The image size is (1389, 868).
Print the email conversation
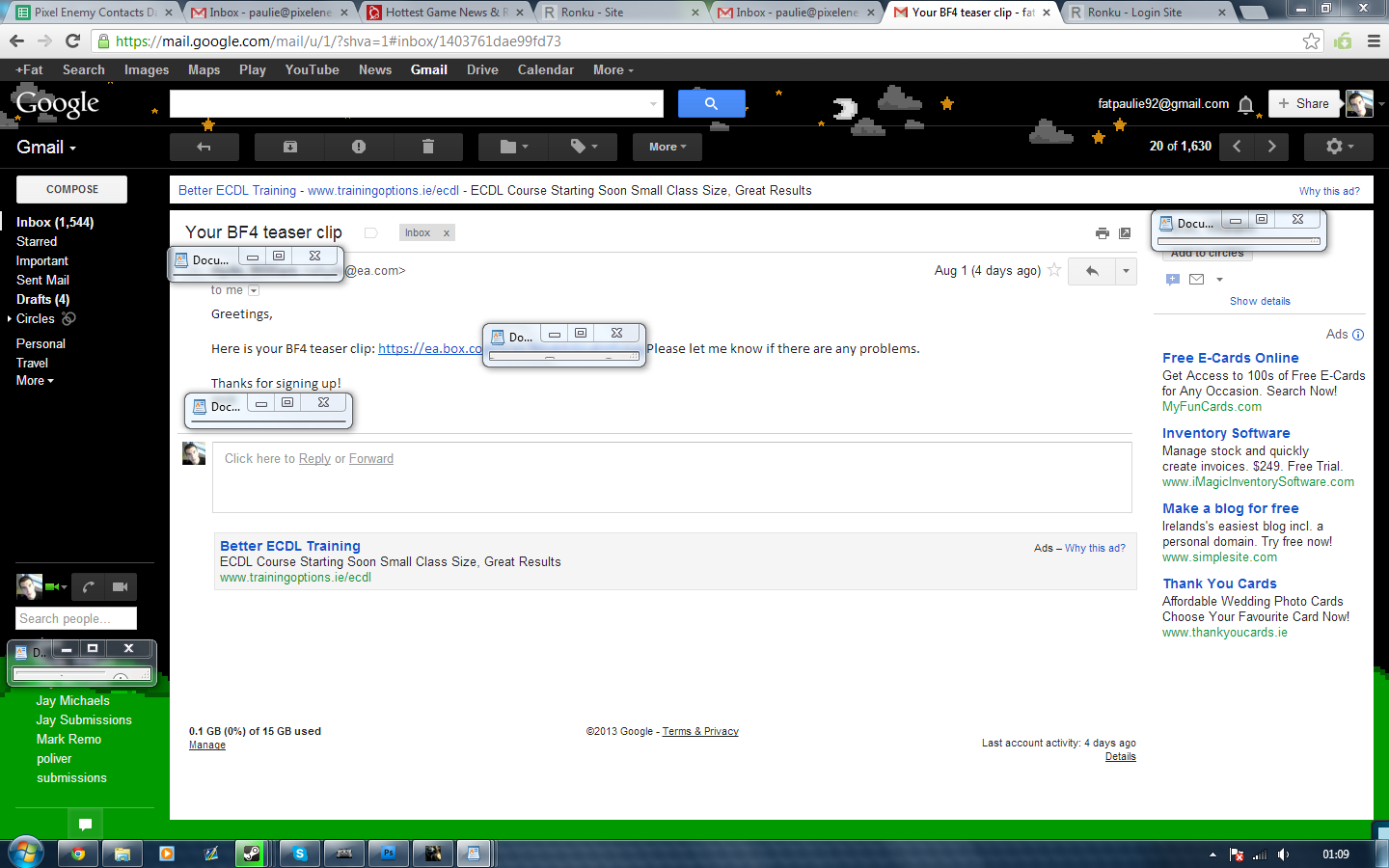click(x=1103, y=233)
